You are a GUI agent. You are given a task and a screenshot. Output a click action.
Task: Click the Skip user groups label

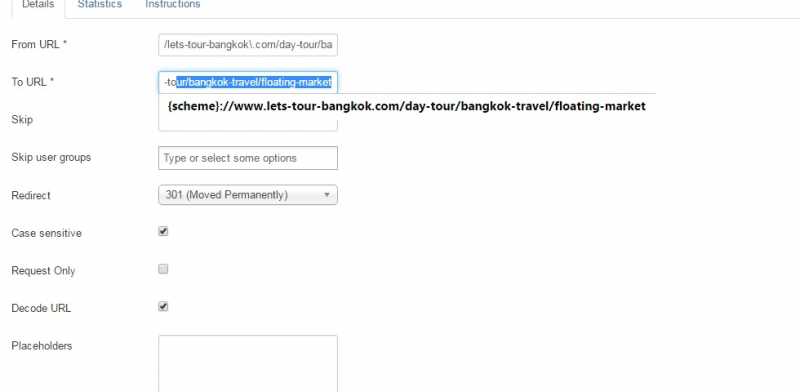point(51,158)
